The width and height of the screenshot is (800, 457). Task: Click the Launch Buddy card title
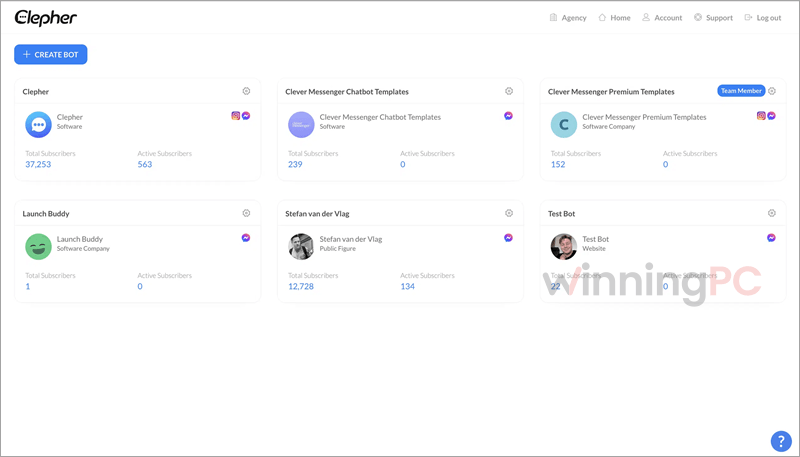[46, 214]
